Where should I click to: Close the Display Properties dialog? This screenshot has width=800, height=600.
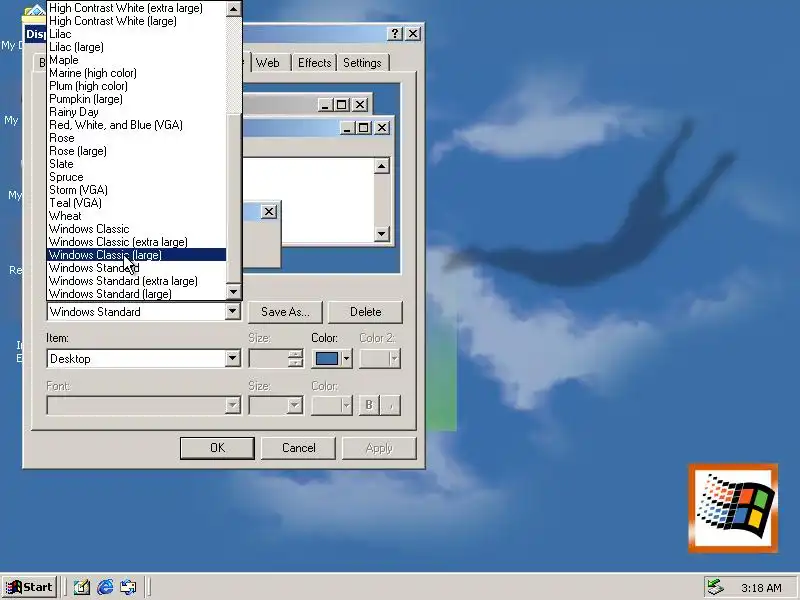tap(413, 34)
